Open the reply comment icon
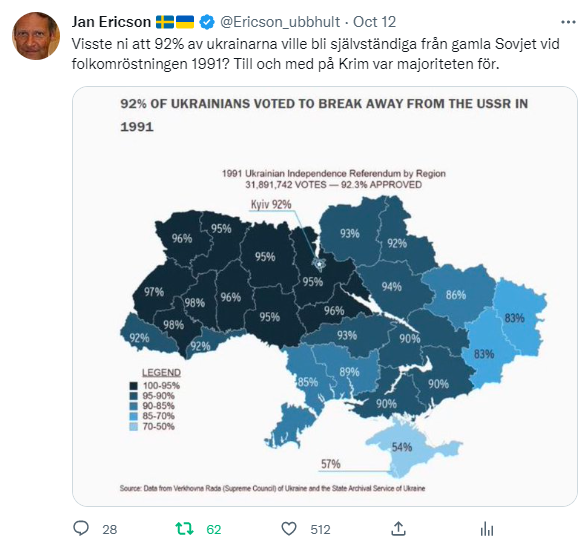 (x=81, y=528)
